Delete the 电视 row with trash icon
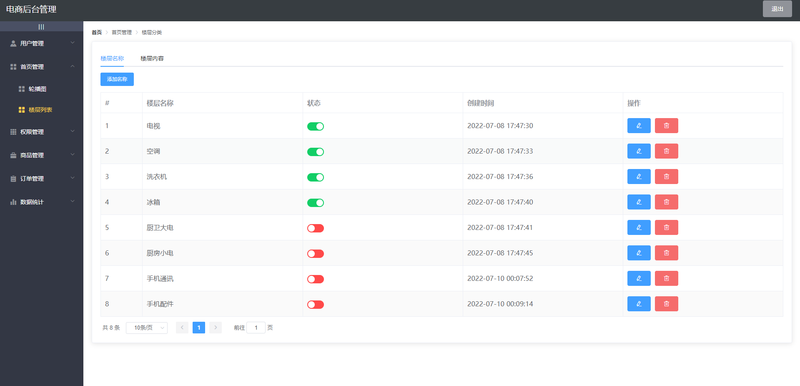 666,125
